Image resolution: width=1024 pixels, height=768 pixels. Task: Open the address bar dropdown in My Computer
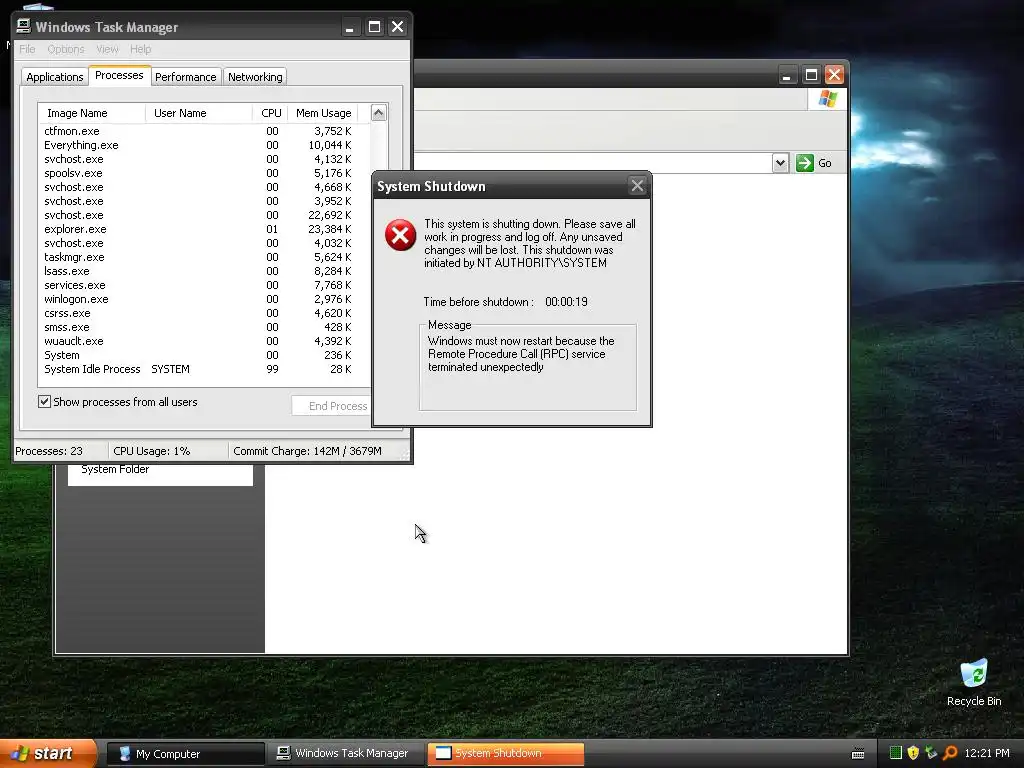[x=780, y=163]
